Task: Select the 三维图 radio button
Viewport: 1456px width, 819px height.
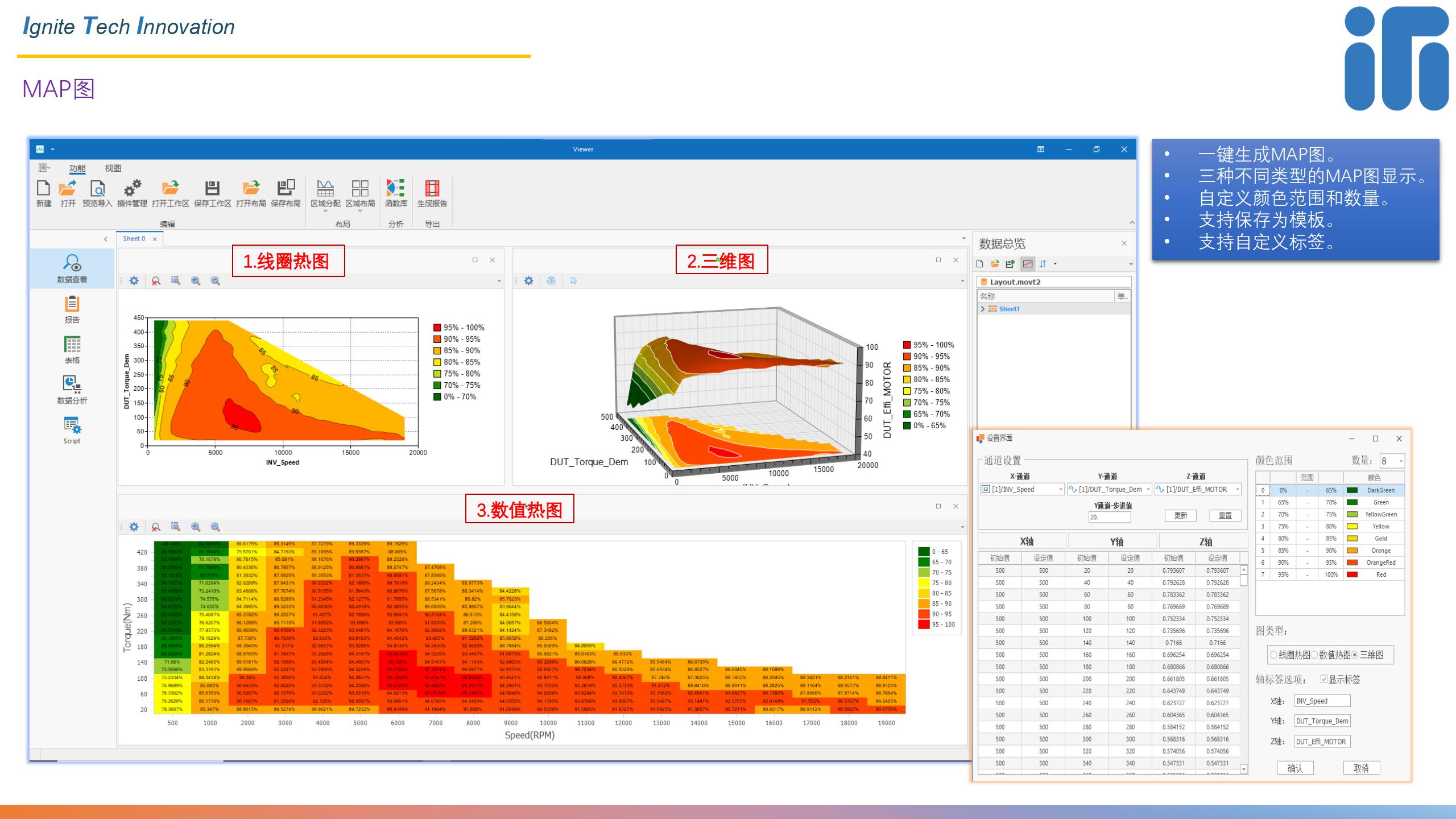Action: point(1355,655)
